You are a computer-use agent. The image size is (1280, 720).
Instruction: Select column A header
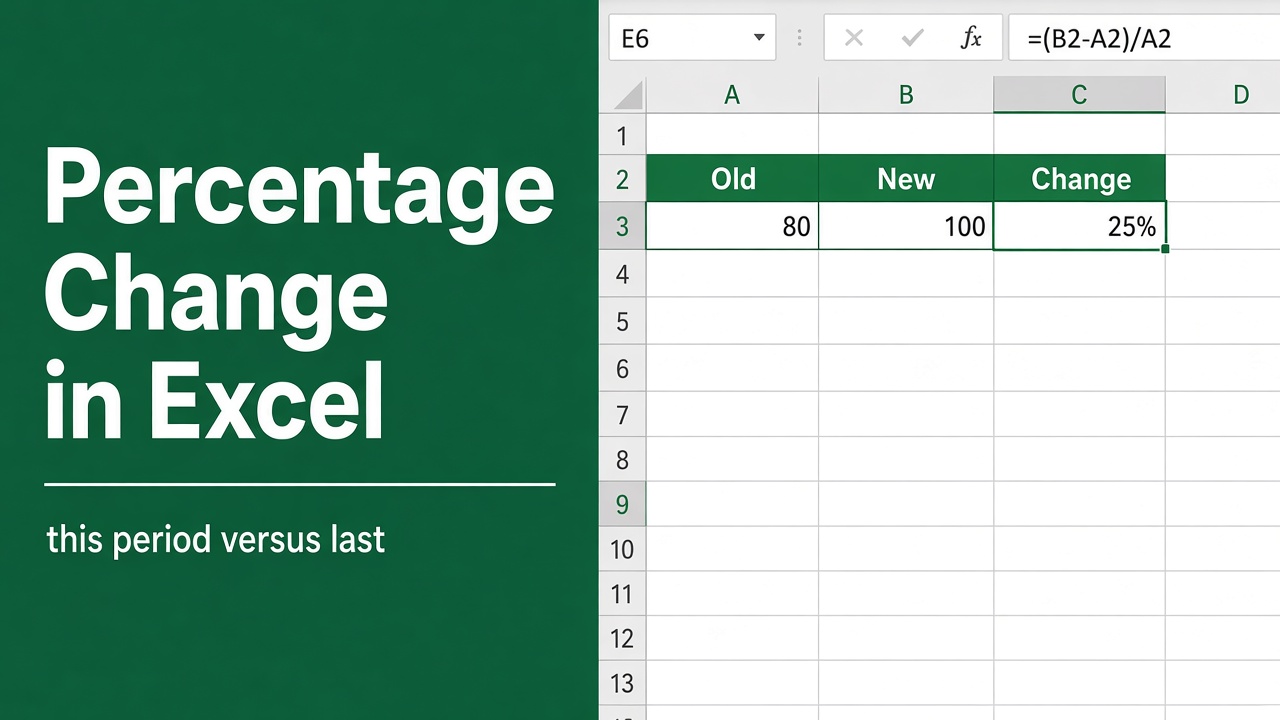732,95
